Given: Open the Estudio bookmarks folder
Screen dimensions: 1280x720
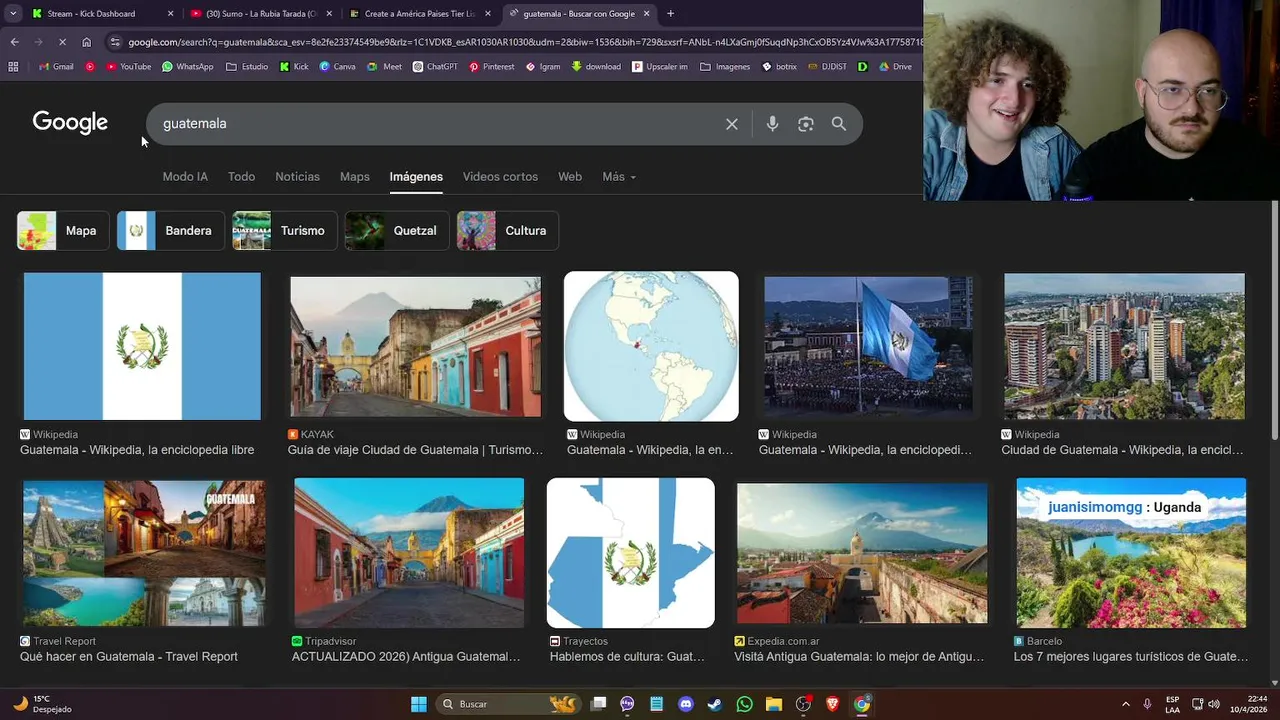Looking at the screenshot, I should pyautogui.click(x=247, y=67).
